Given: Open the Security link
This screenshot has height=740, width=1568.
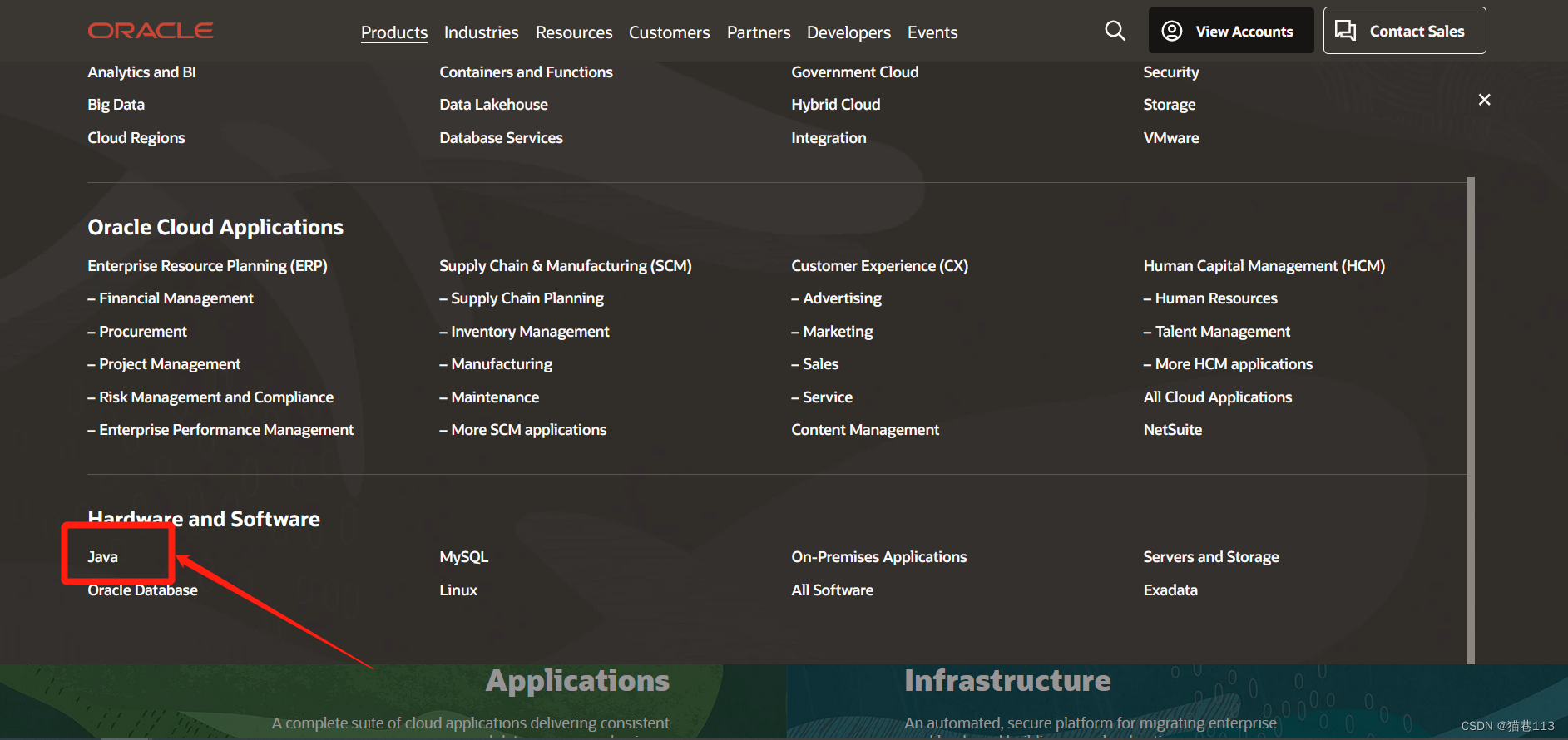Looking at the screenshot, I should point(1171,72).
